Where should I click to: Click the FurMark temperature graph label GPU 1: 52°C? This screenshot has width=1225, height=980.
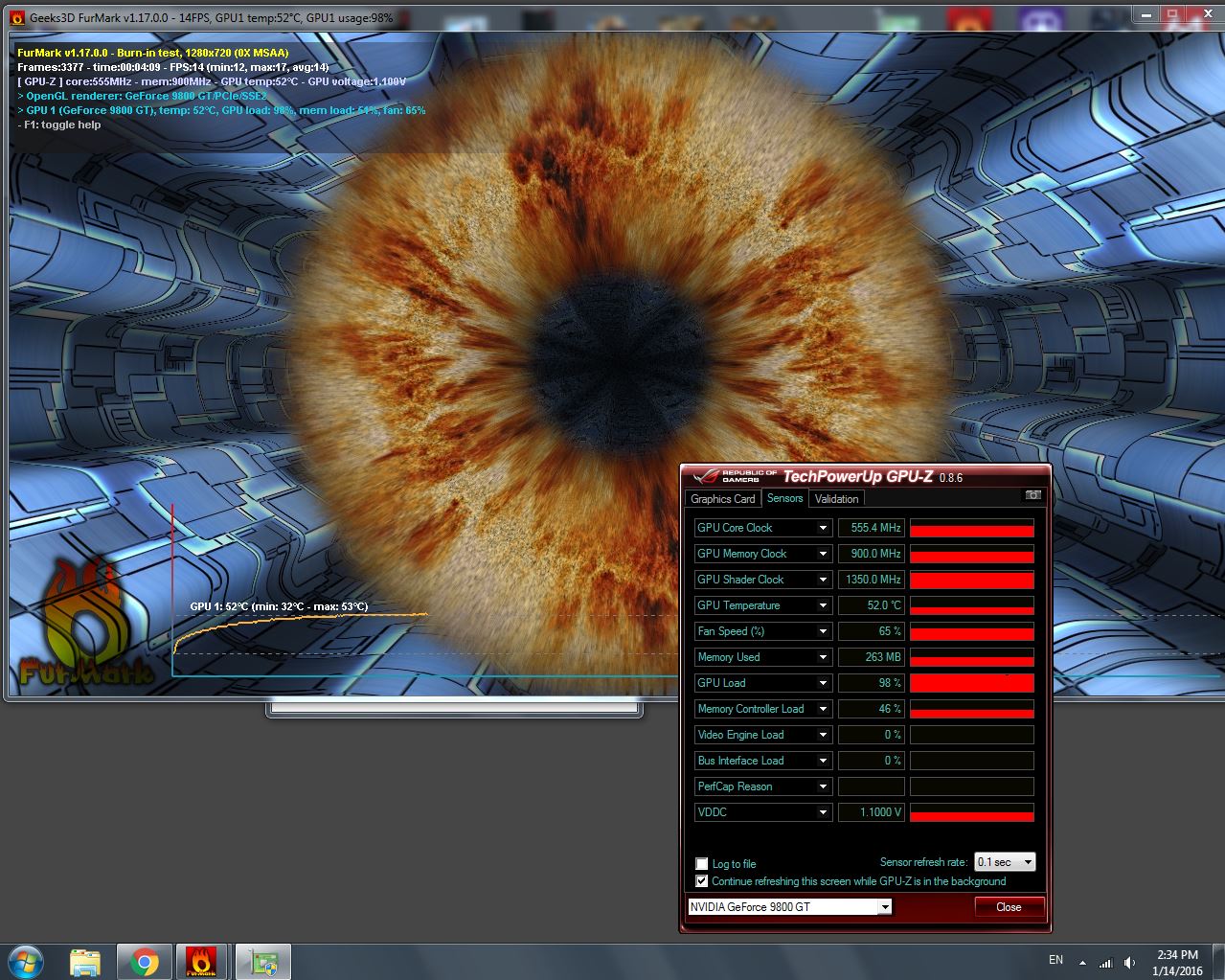(x=279, y=606)
